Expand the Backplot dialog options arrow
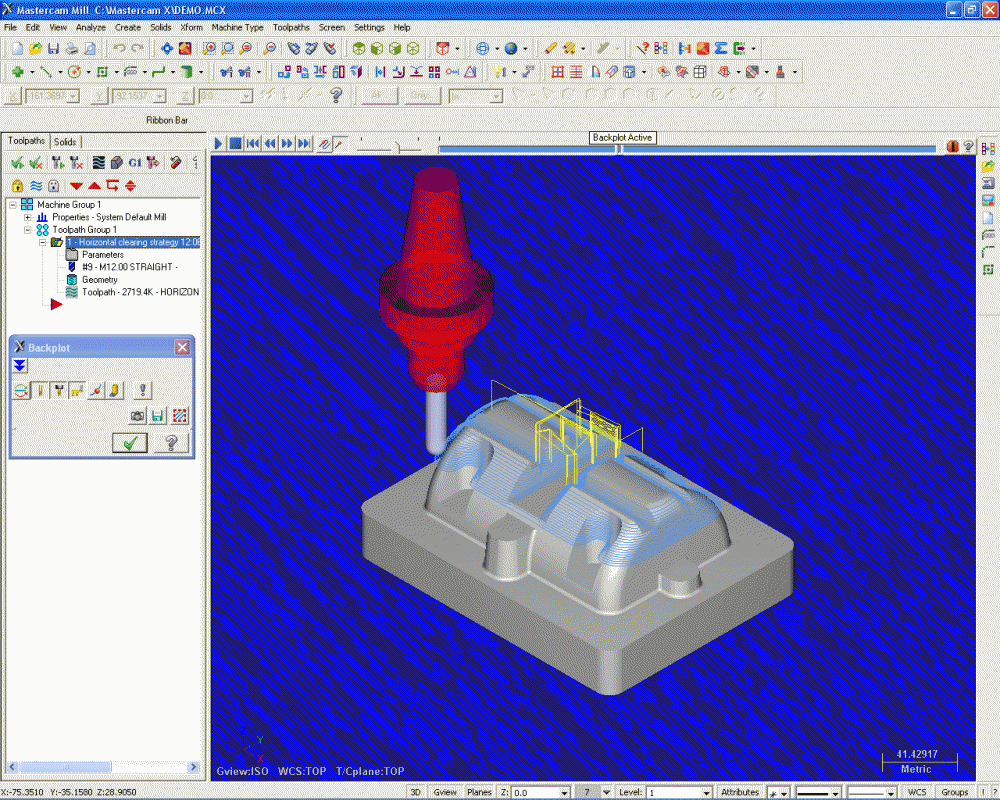Viewport: 1000px width, 800px height. [x=20, y=366]
